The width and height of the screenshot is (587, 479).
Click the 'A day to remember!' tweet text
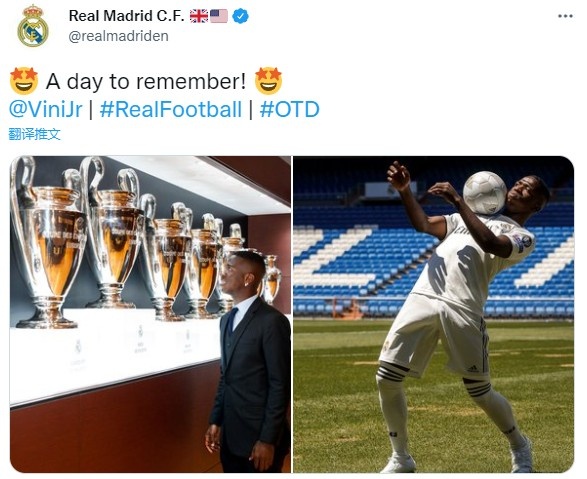[x=146, y=81]
